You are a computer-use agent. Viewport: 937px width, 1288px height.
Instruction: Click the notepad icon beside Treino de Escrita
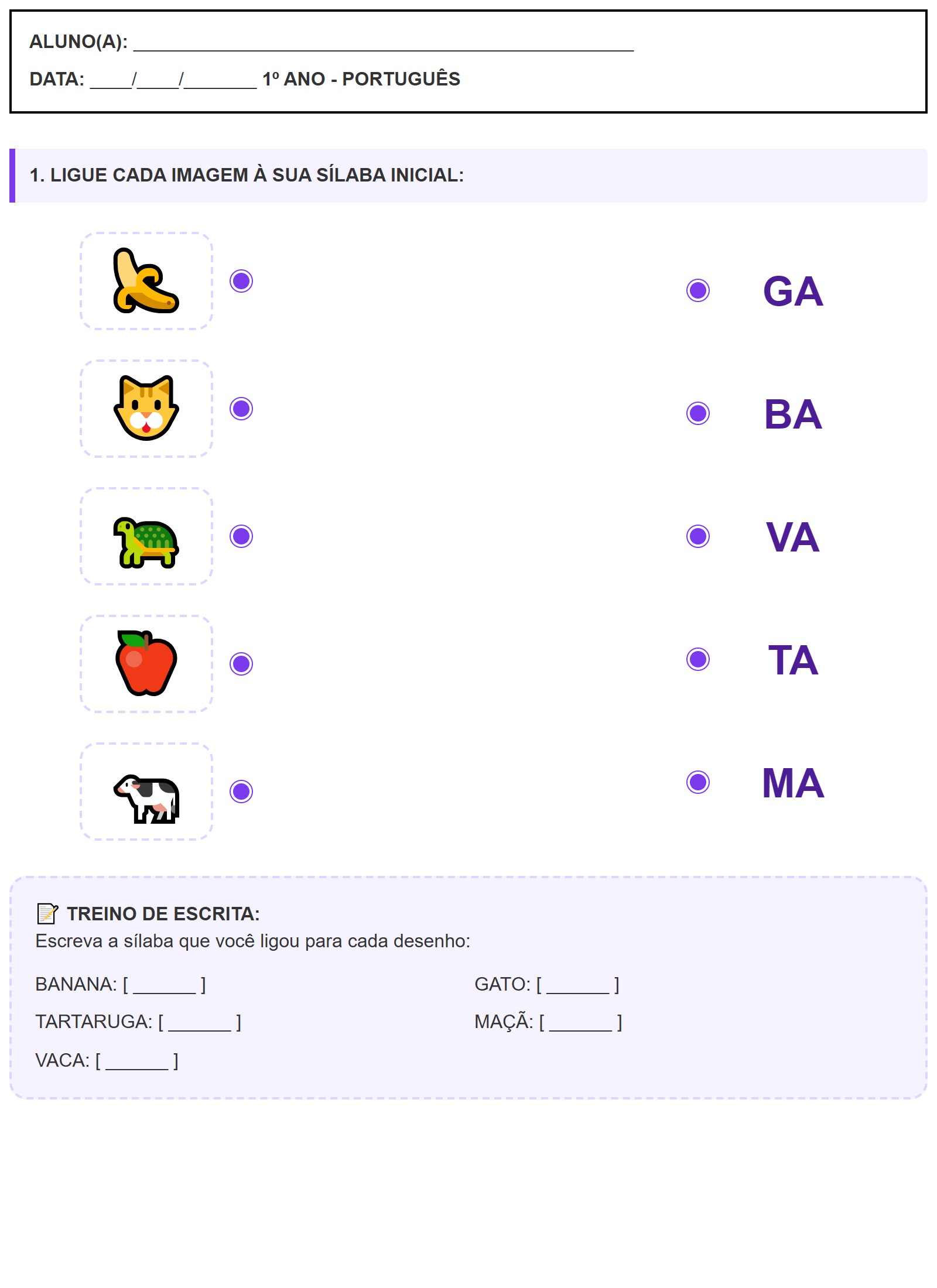coord(47,913)
